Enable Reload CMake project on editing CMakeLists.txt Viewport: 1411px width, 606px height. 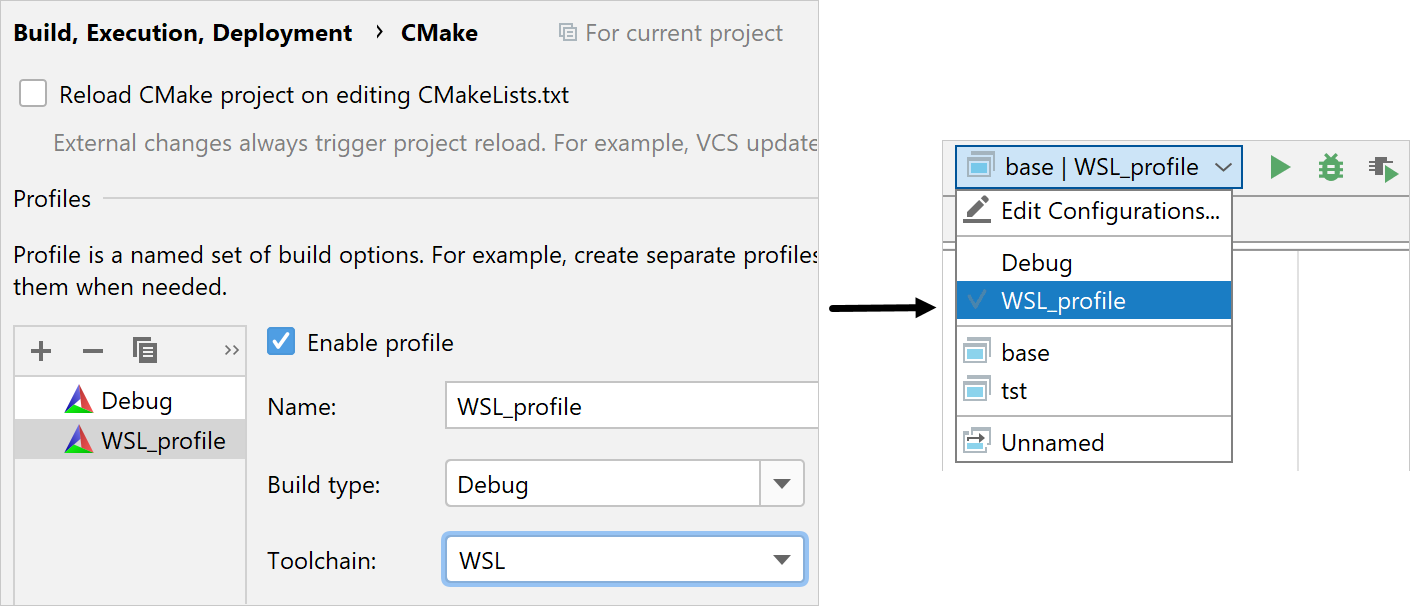33,93
